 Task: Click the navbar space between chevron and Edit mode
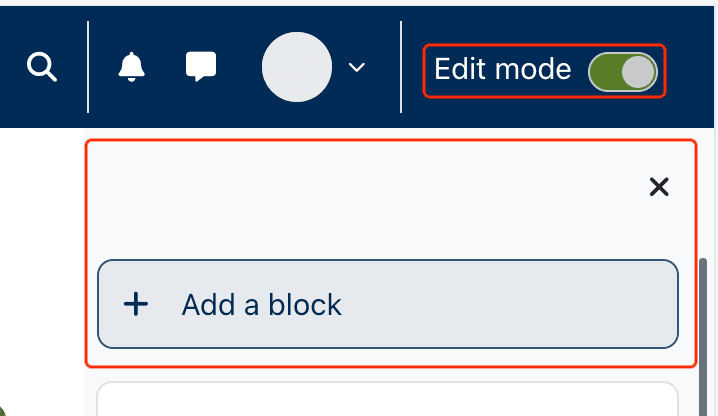point(385,67)
